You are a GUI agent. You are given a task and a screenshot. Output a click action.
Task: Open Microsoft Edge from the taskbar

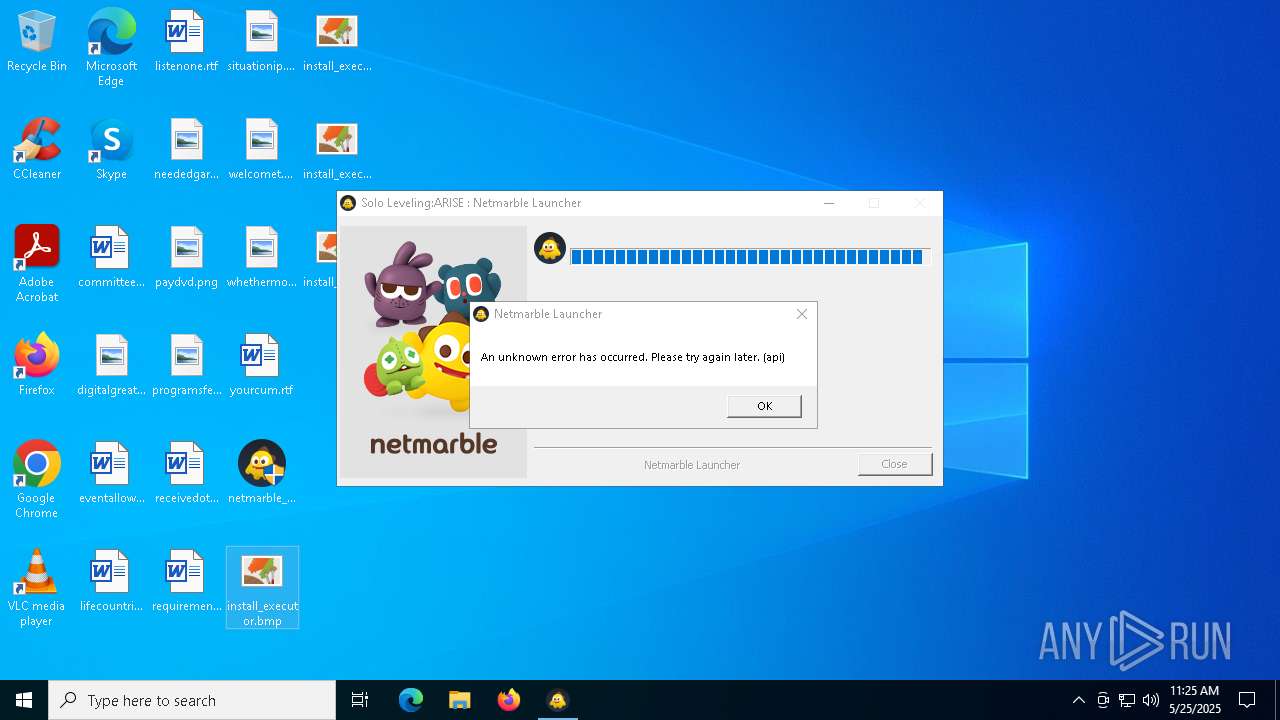pyautogui.click(x=411, y=700)
